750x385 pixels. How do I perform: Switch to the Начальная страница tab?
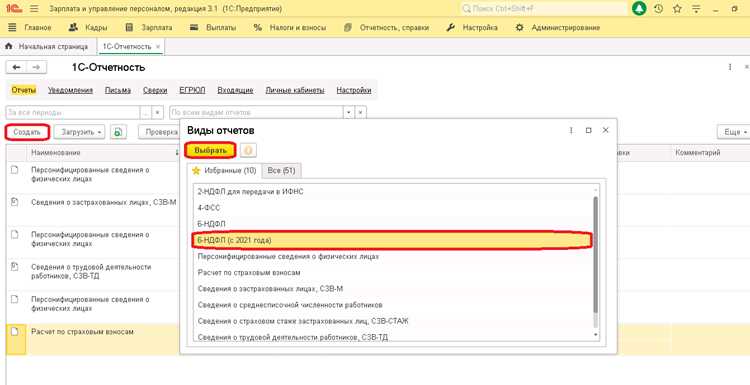pyautogui.click(x=53, y=47)
